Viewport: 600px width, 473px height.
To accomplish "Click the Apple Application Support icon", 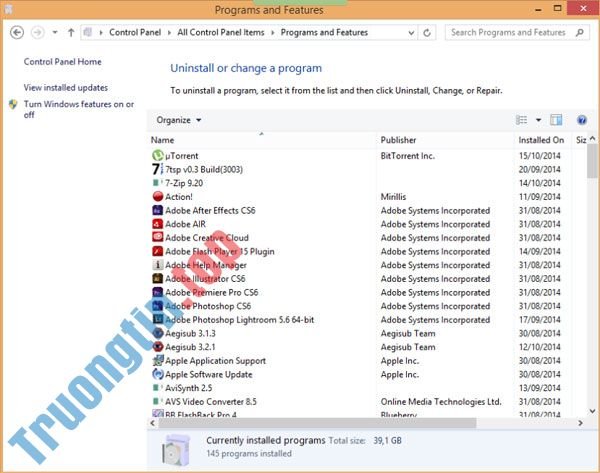I will (158, 360).
